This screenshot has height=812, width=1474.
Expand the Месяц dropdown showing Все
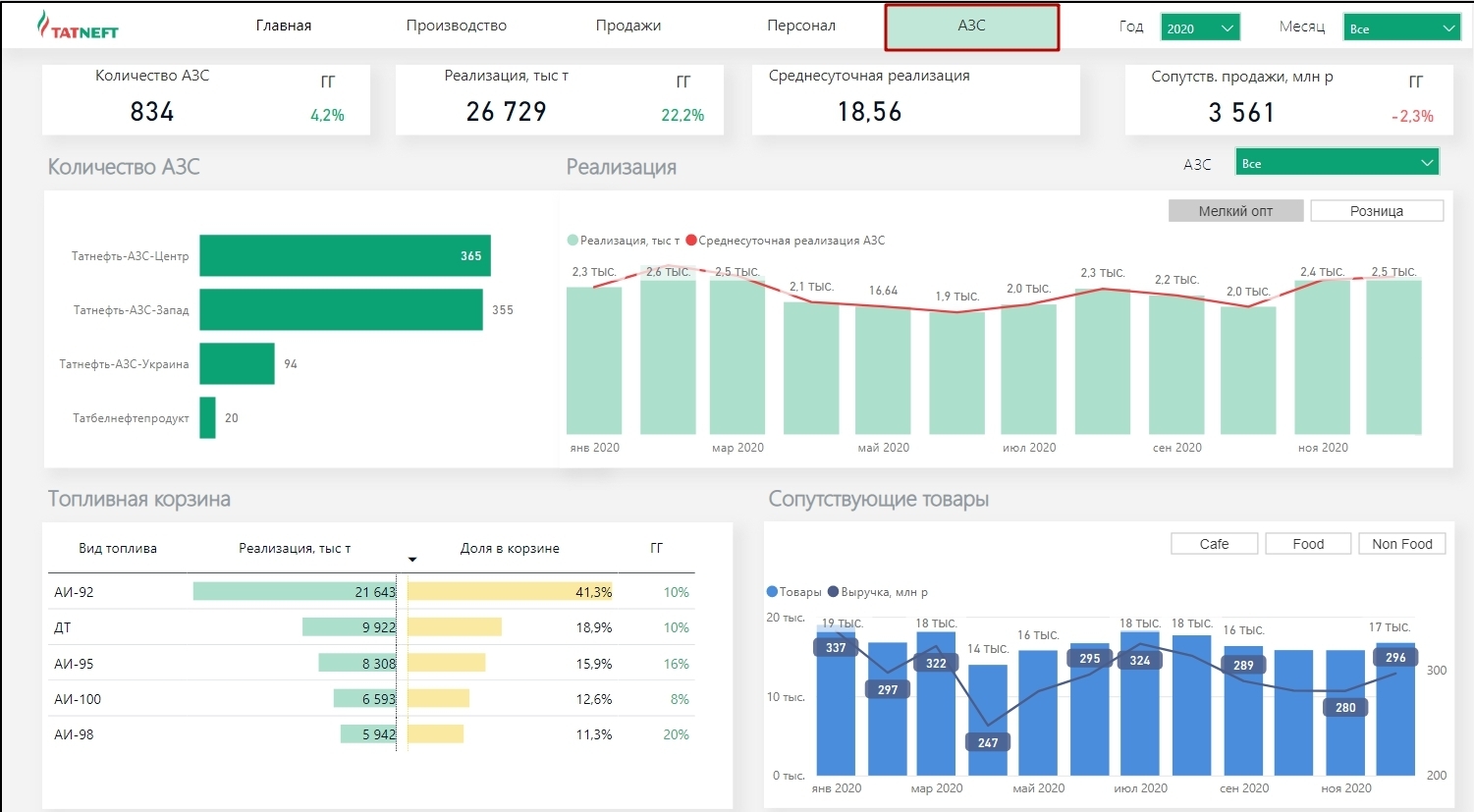(1401, 27)
